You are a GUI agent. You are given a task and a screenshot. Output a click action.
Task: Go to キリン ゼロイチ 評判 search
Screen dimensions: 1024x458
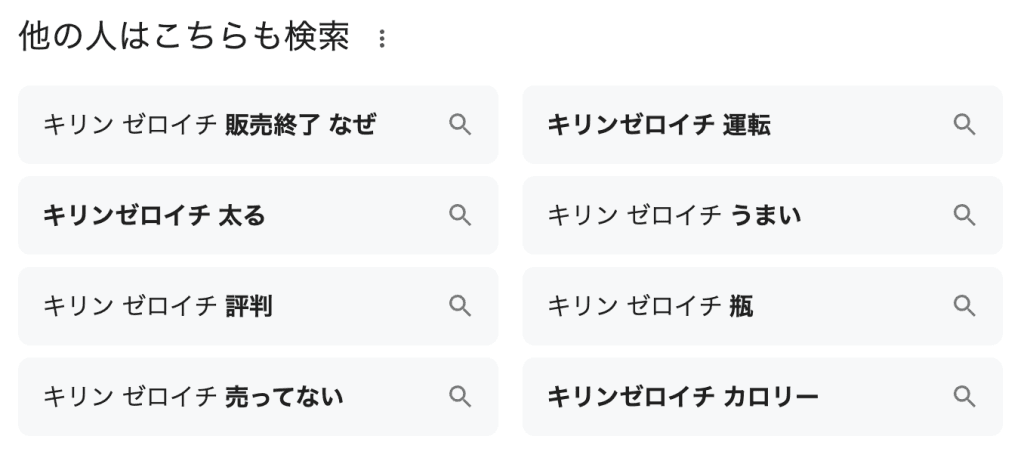[157, 306]
